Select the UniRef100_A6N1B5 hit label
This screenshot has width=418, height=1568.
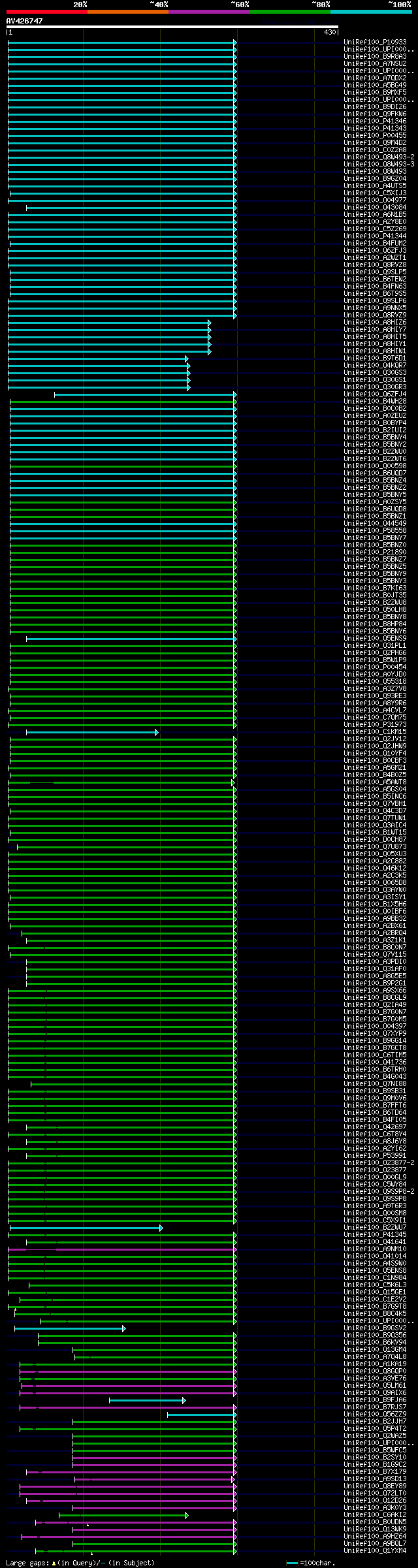click(x=375, y=215)
